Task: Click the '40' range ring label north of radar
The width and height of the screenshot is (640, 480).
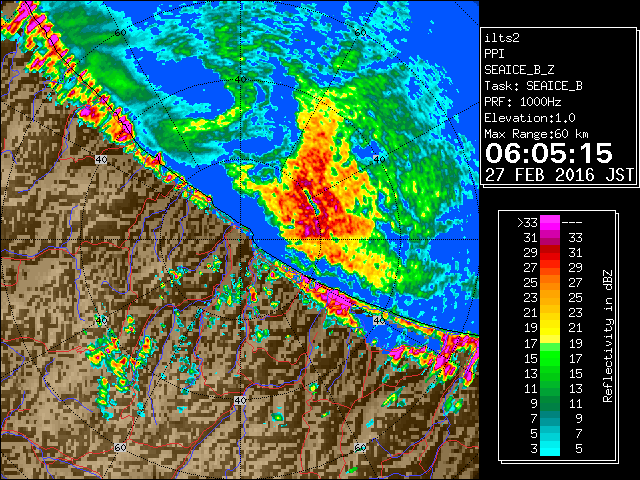Action: click(x=241, y=80)
